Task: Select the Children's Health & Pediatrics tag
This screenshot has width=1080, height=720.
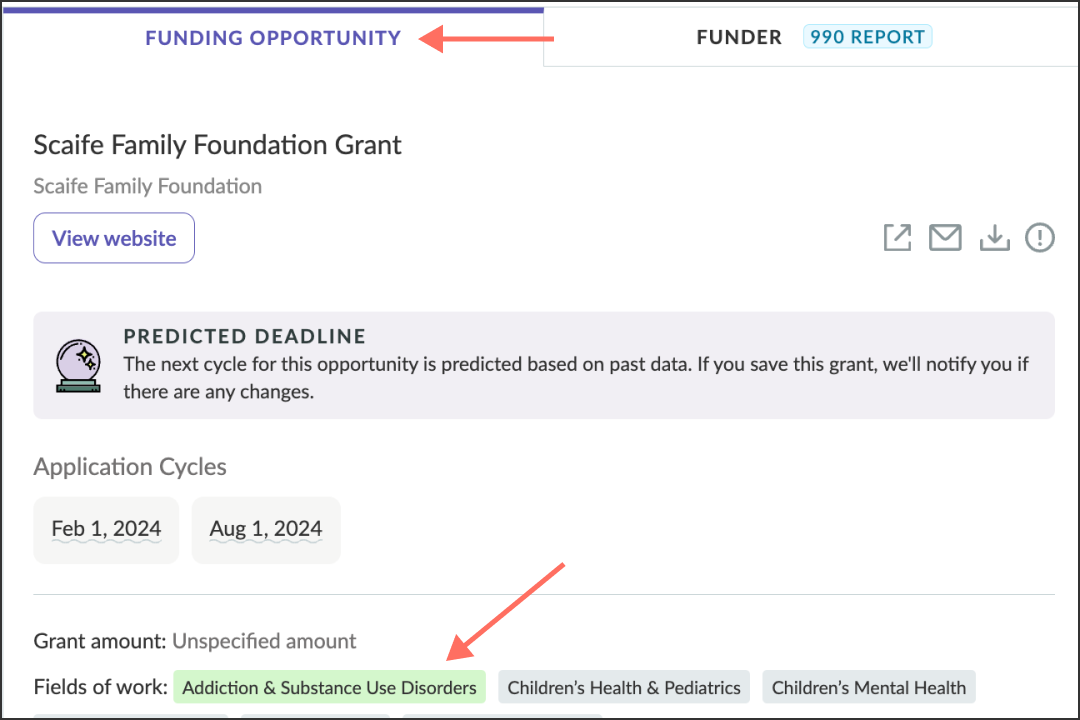Action: pyautogui.click(x=624, y=687)
